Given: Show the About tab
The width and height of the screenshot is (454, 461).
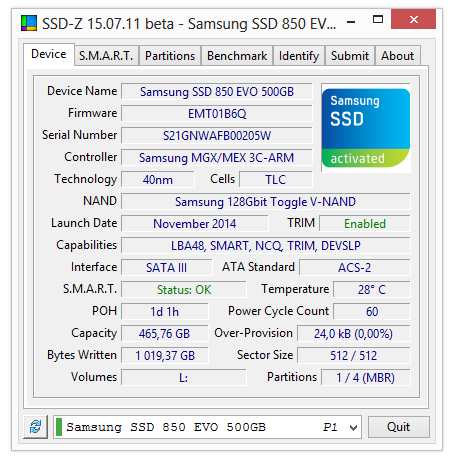Looking at the screenshot, I should coord(397,56).
